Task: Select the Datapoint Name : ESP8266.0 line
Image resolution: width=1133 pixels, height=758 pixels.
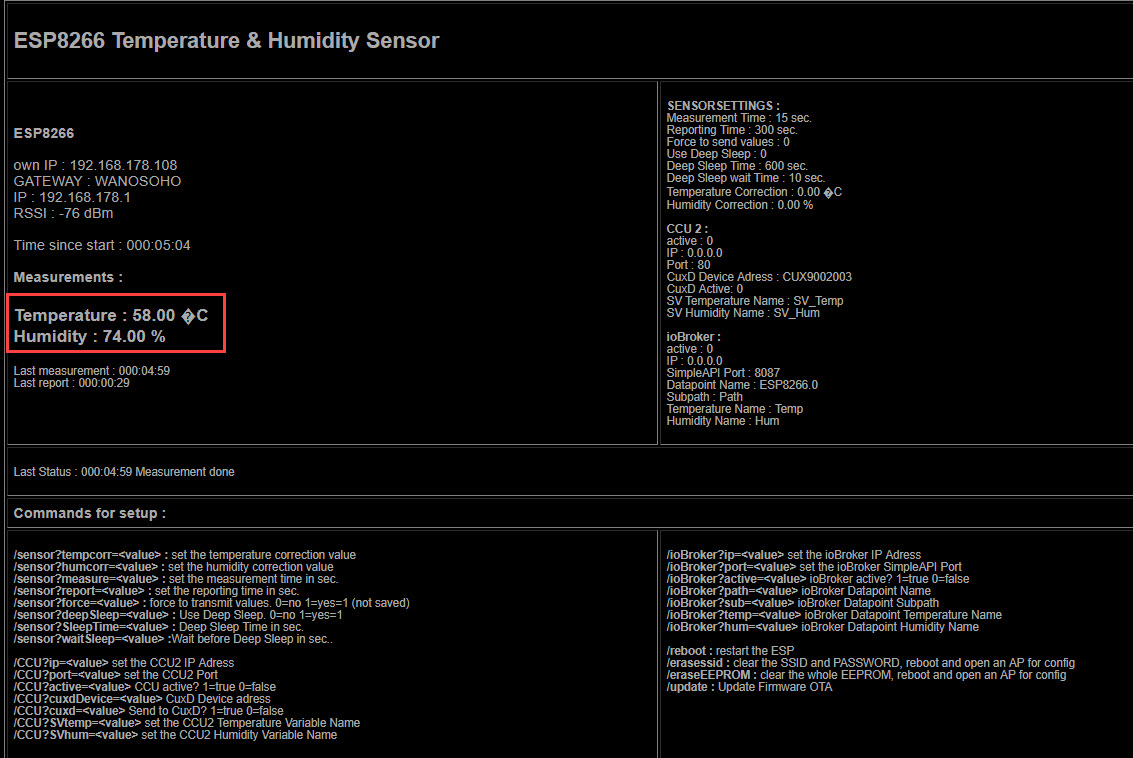Action: [x=742, y=385]
